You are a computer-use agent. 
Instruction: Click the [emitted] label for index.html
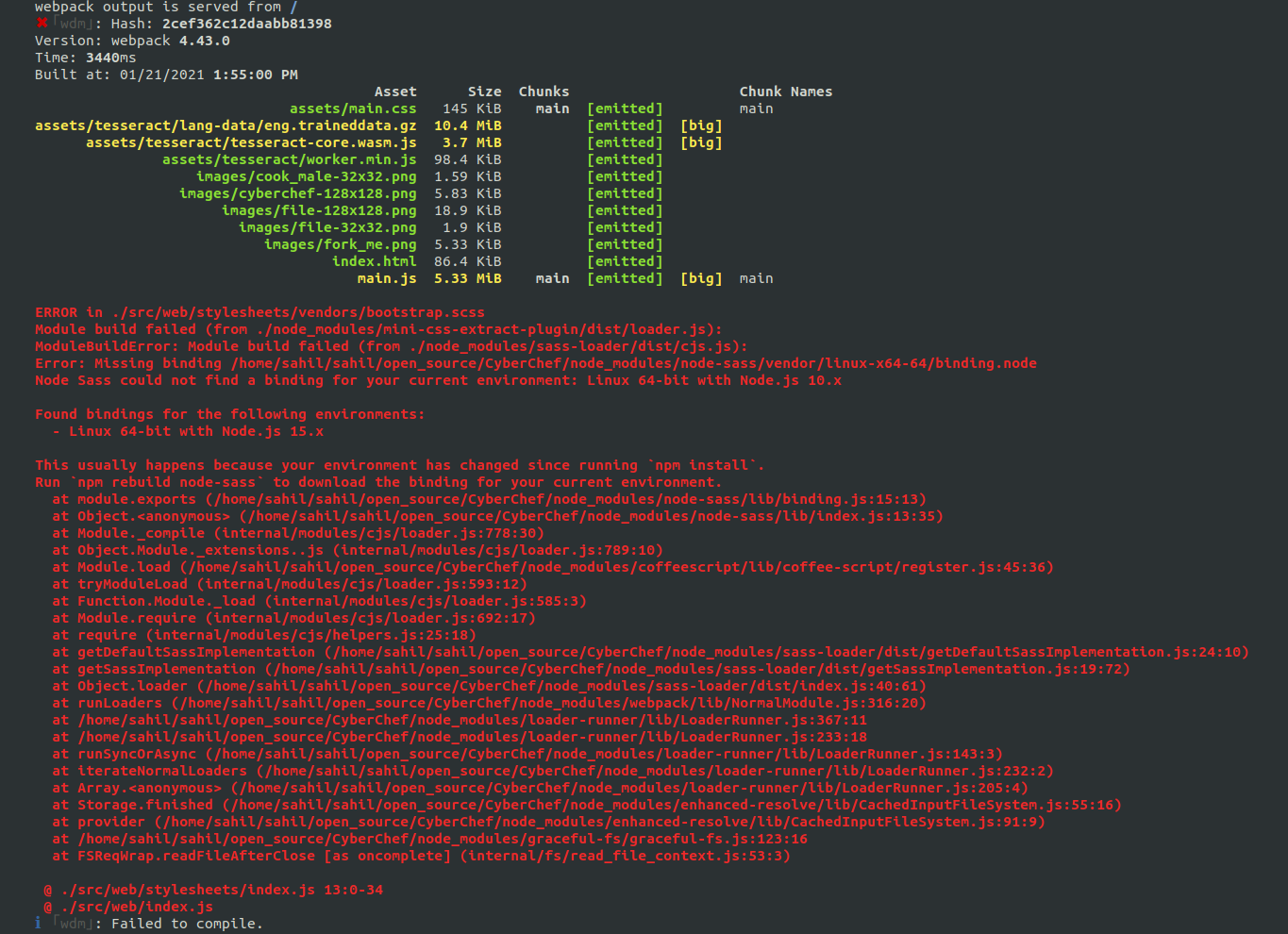pyautogui.click(x=625, y=260)
